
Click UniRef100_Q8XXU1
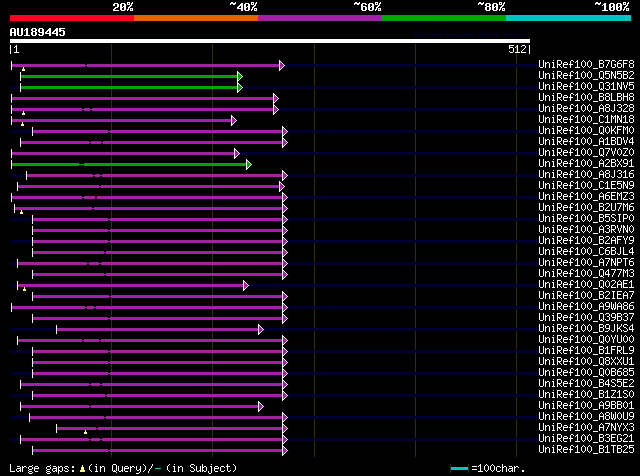click(586, 362)
